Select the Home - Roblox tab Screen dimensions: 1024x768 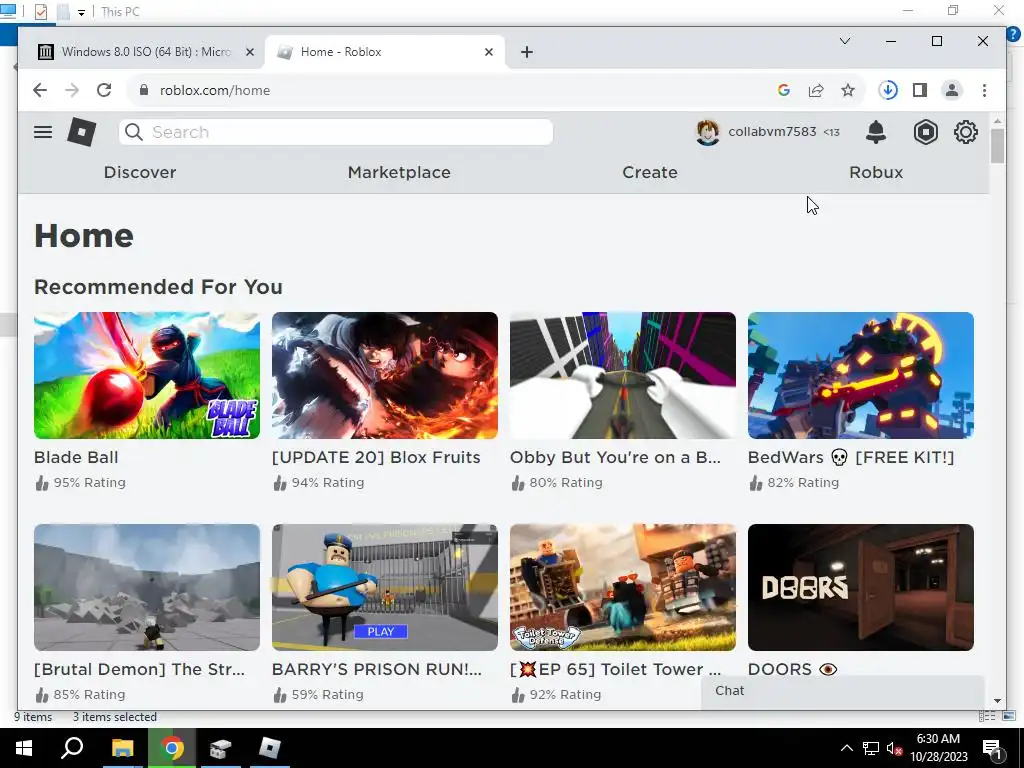pyautogui.click(x=384, y=52)
